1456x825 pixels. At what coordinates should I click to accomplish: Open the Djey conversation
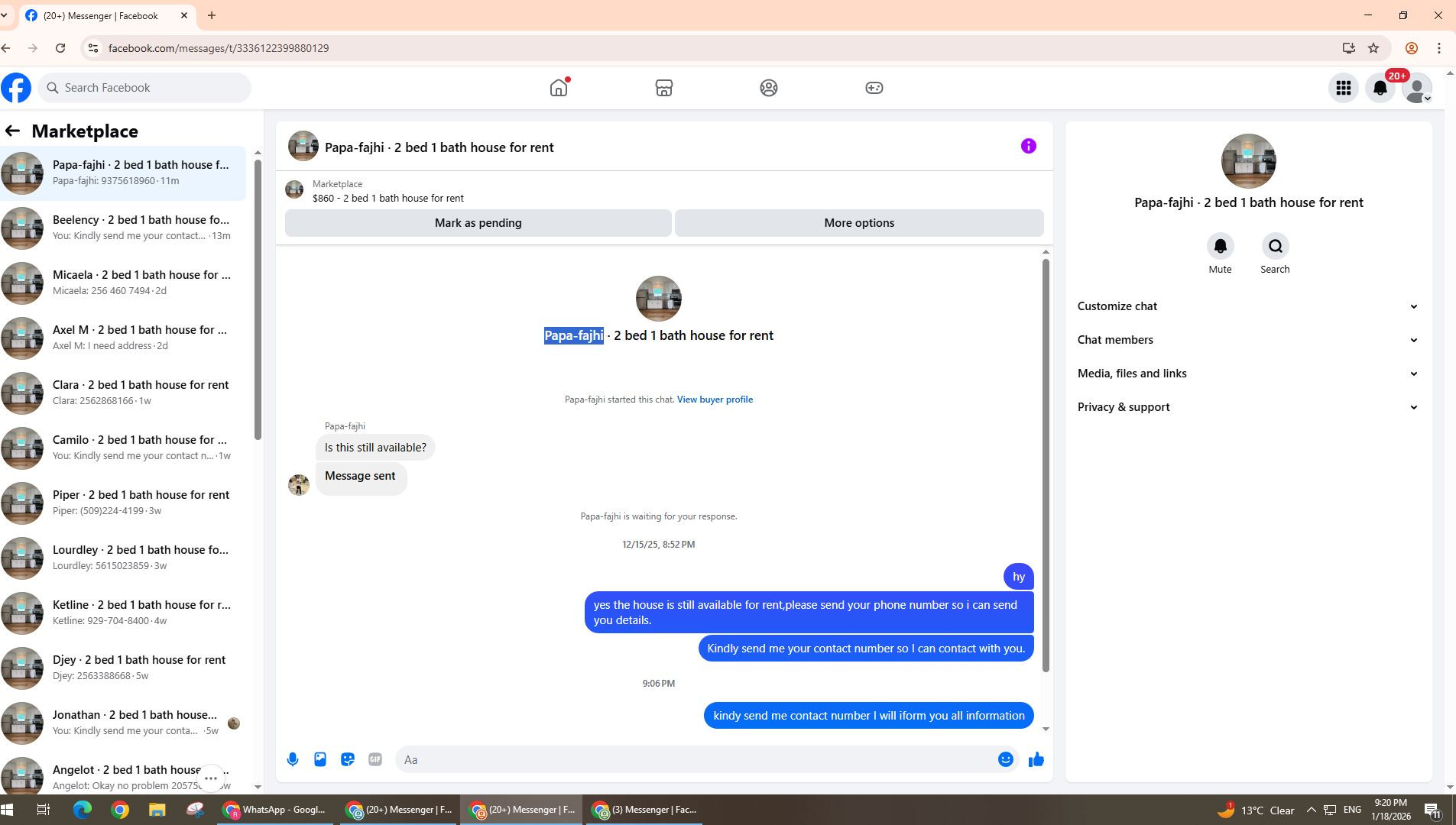tap(123, 668)
